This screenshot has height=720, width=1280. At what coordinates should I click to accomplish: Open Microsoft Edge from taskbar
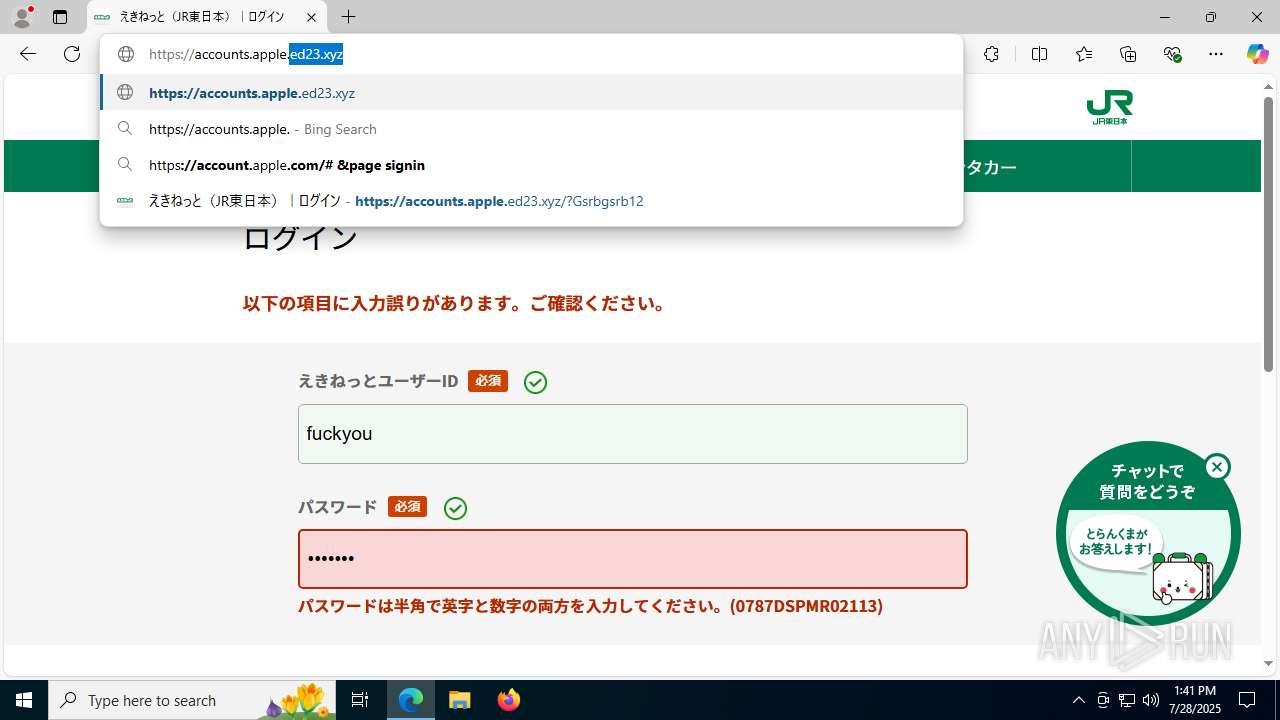click(x=411, y=700)
